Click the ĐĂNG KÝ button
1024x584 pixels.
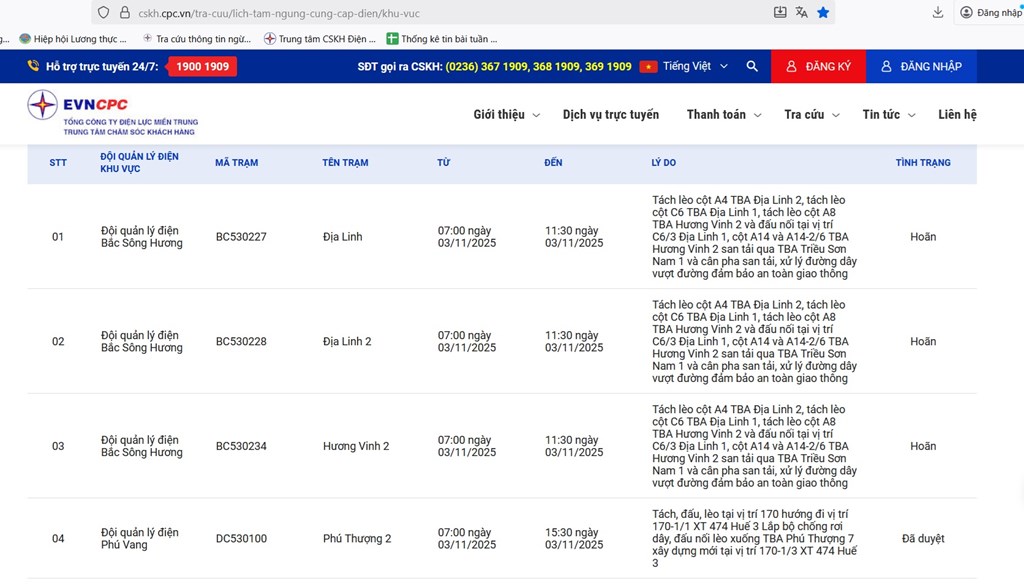(x=818, y=66)
